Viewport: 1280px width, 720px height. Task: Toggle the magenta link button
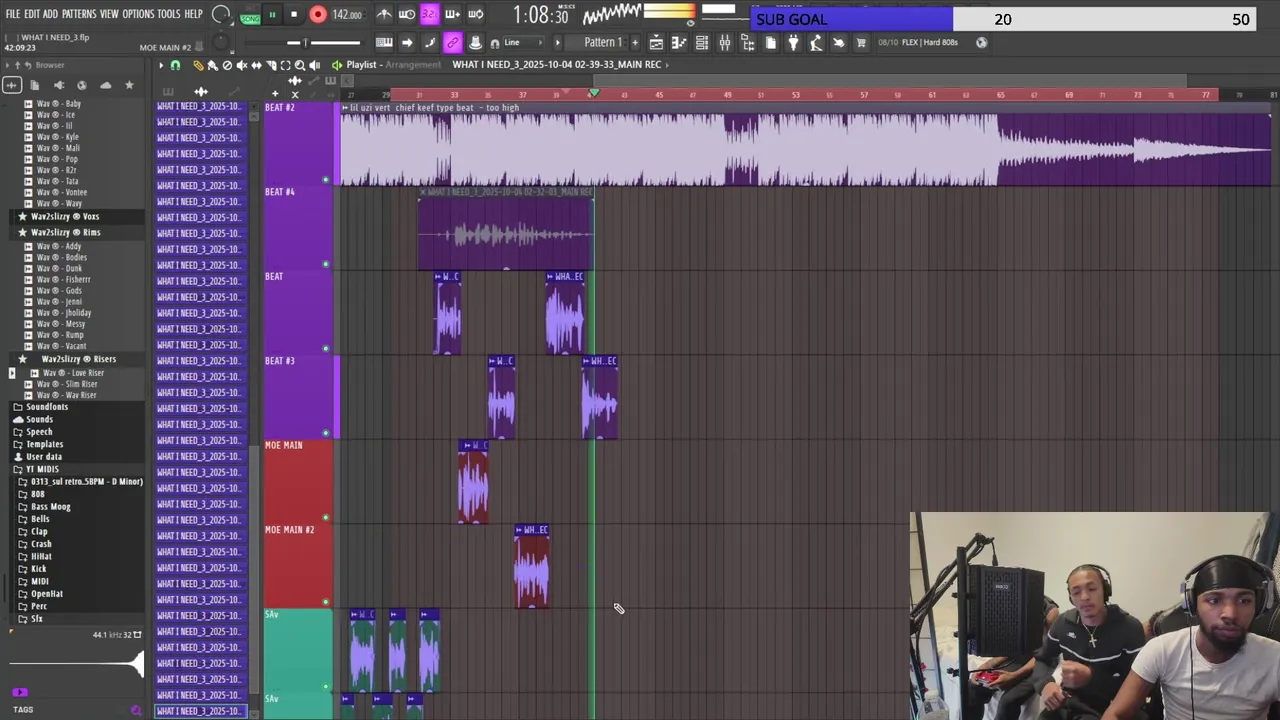coord(452,42)
